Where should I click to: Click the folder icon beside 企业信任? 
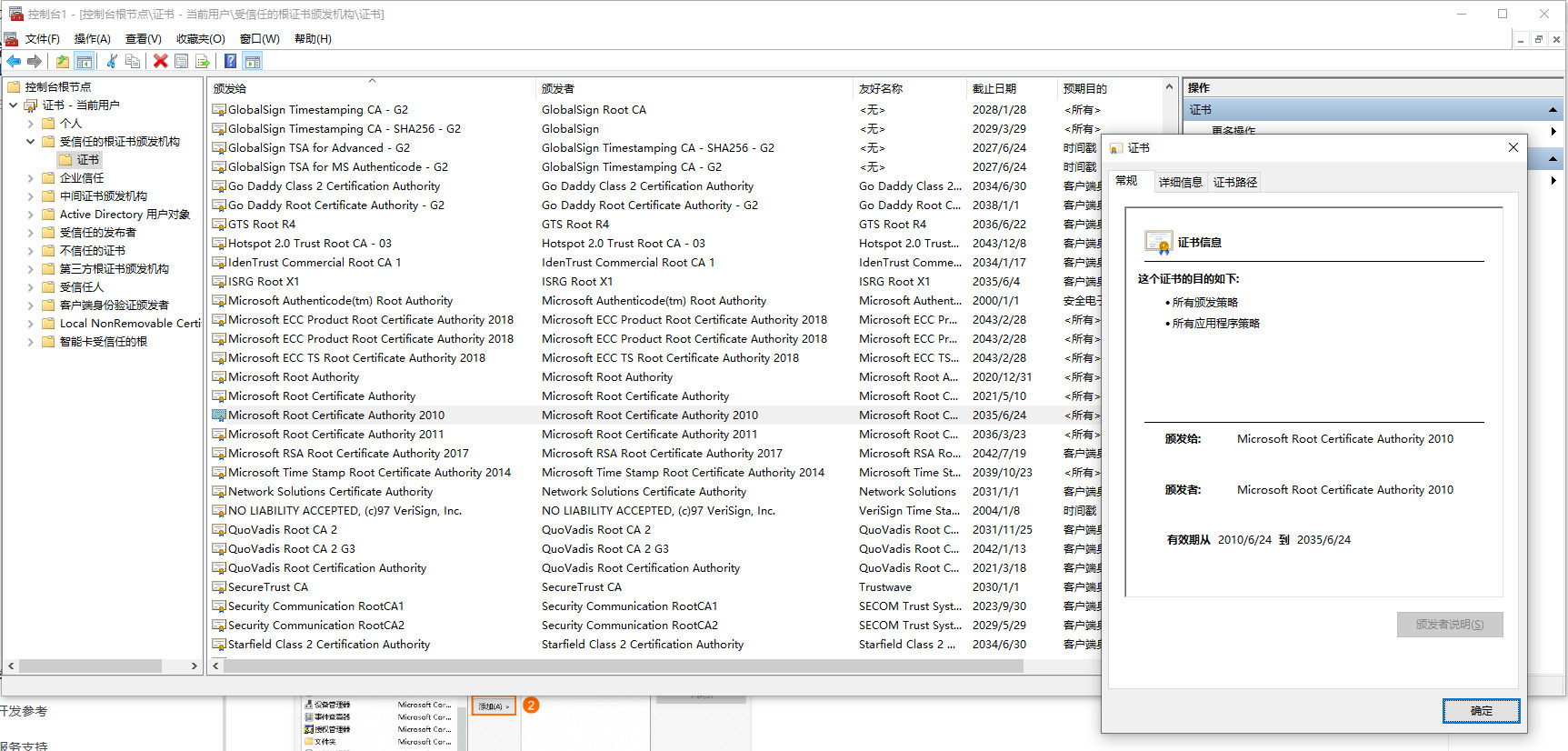tap(48, 177)
